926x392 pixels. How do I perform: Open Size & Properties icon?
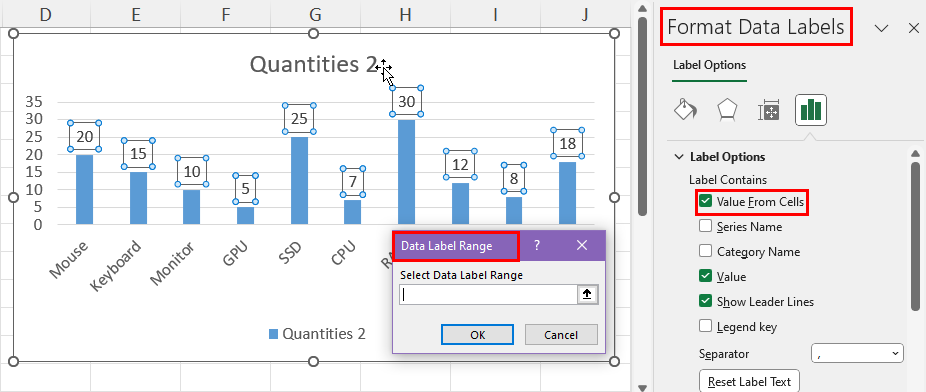[x=768, y=110]
